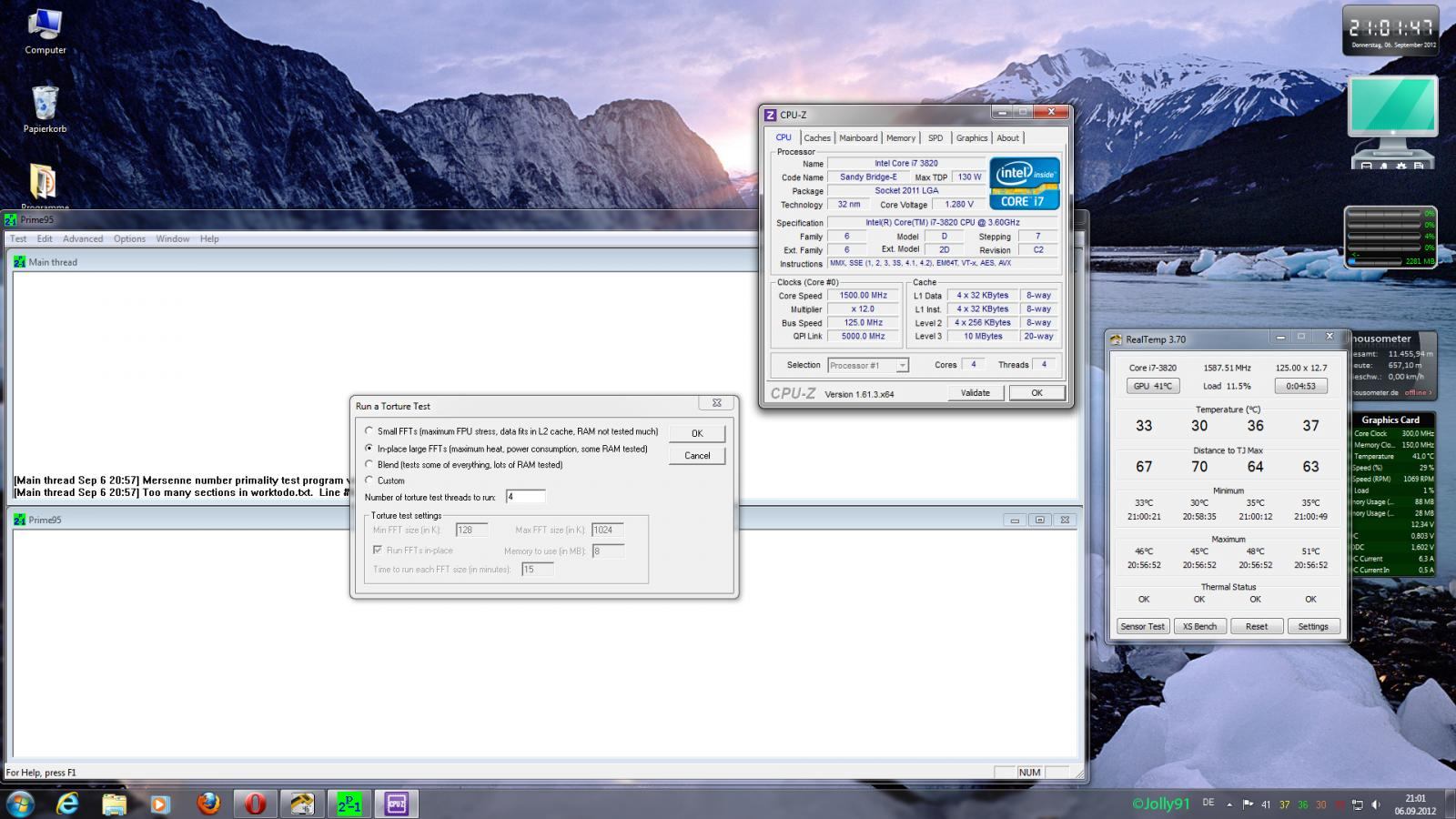Cancel the torture test dialog
Image resolution: width=1456 pixels, height=819 pixels.
697,456
